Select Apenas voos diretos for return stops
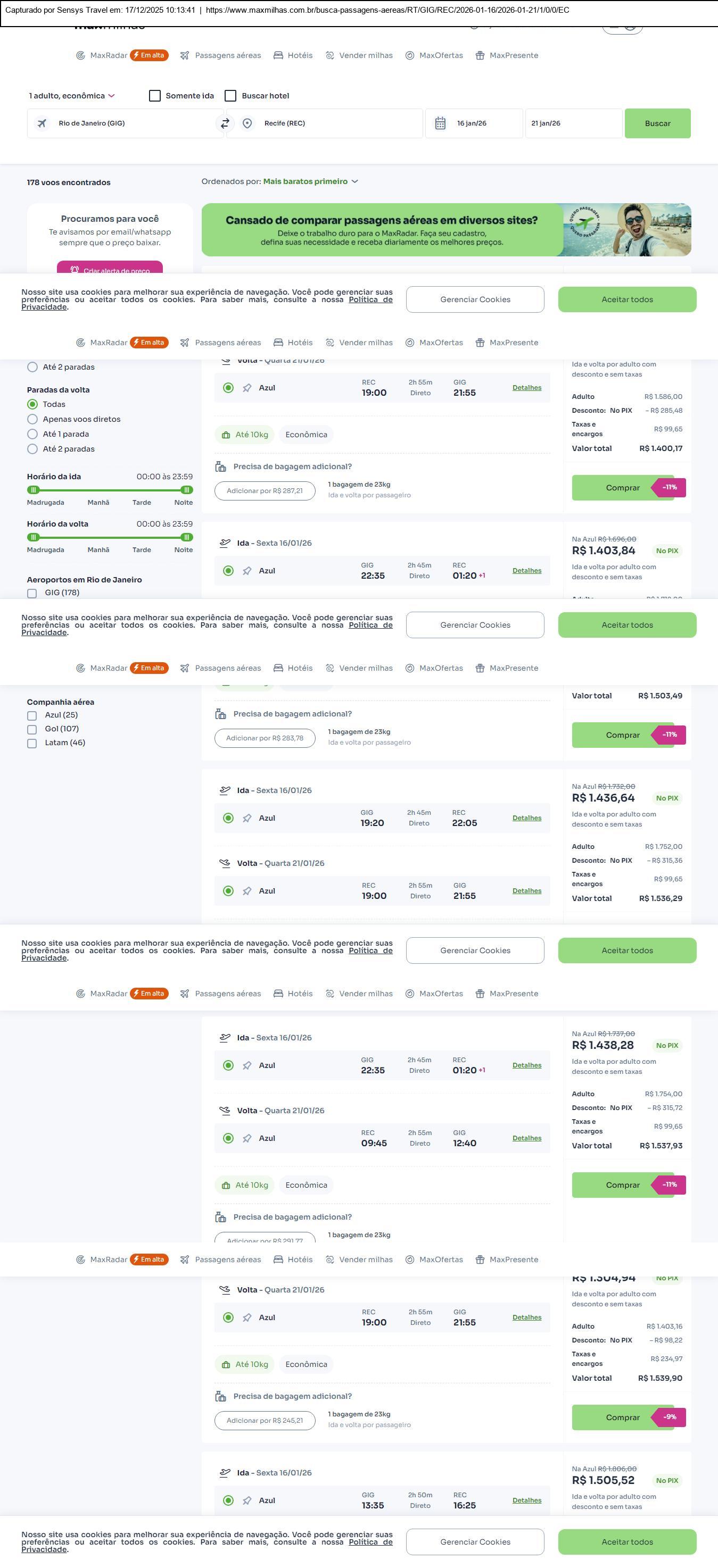Viewport: 718px width, 1568px height. pyautogui.click(x=33, y=419)
